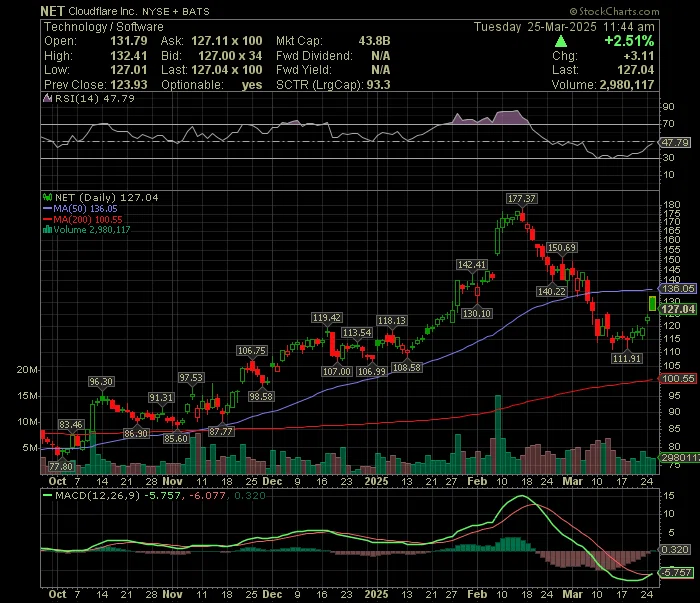Click the price label 108.58

407,367
